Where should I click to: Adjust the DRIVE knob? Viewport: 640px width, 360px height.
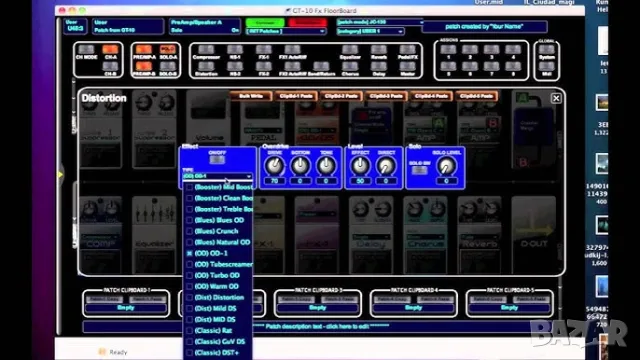click(x=274, y=166)
